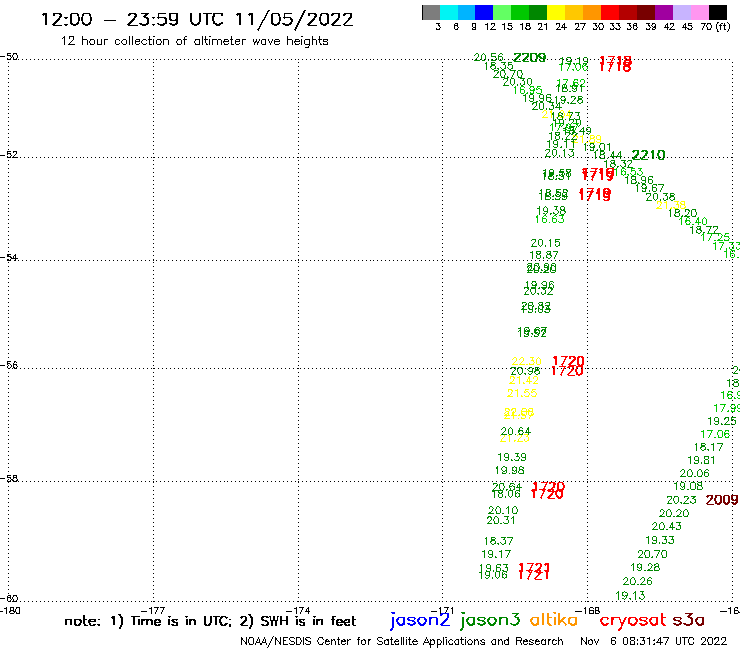This screenshot has width=740, height=650.
Task: Select the lavender legend swatch
Action: (x=681, y=12)
